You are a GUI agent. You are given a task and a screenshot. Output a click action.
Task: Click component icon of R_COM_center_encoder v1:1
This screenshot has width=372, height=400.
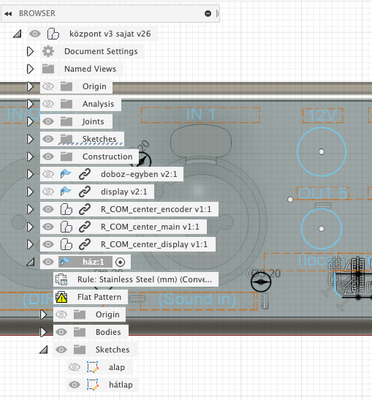pos(66,209)
